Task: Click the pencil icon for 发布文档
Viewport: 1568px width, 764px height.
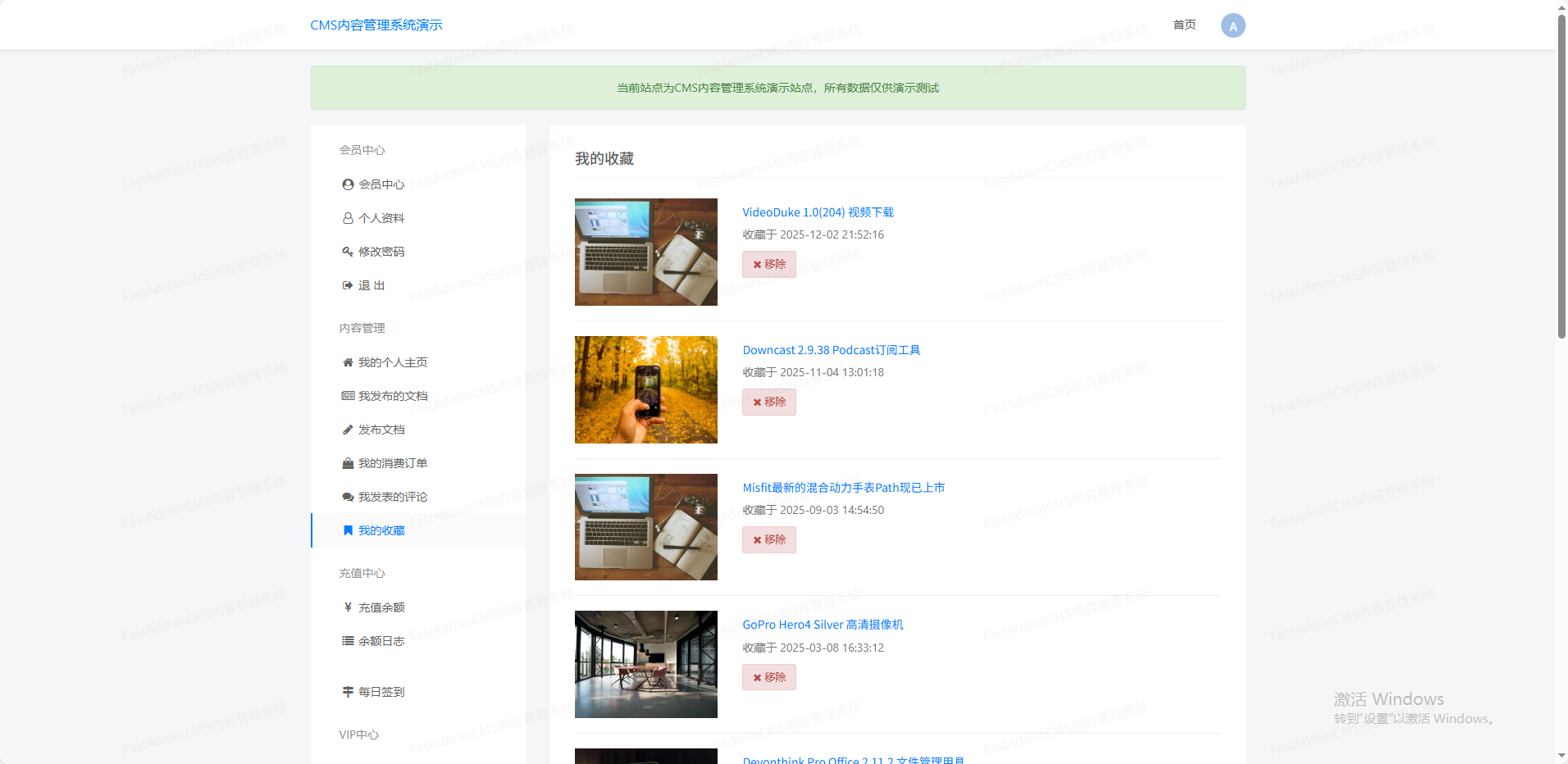Action: point(348,430)
